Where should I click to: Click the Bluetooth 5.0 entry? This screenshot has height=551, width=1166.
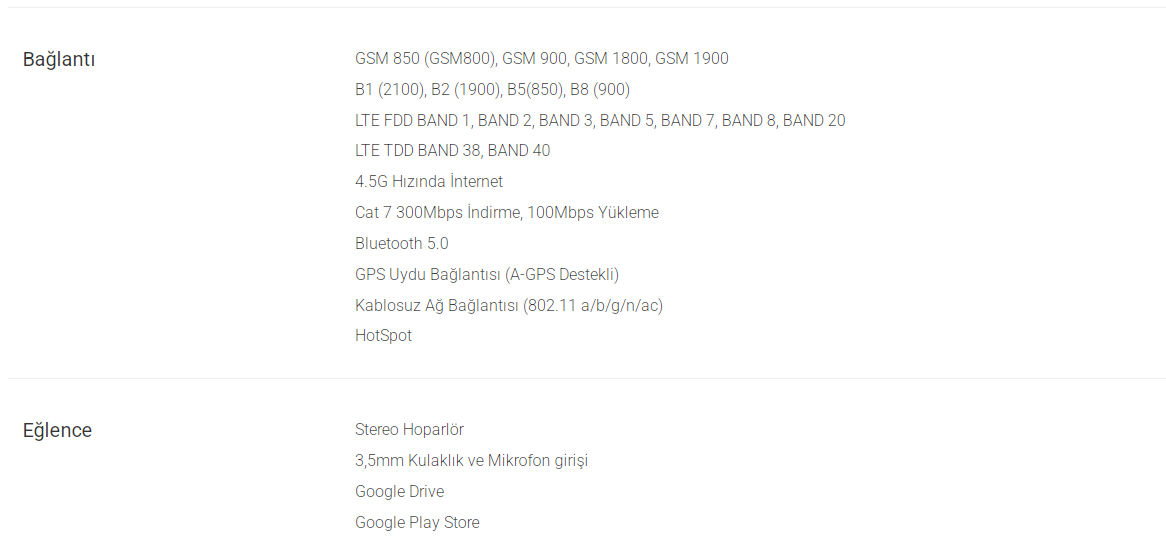tap(402, 244)
